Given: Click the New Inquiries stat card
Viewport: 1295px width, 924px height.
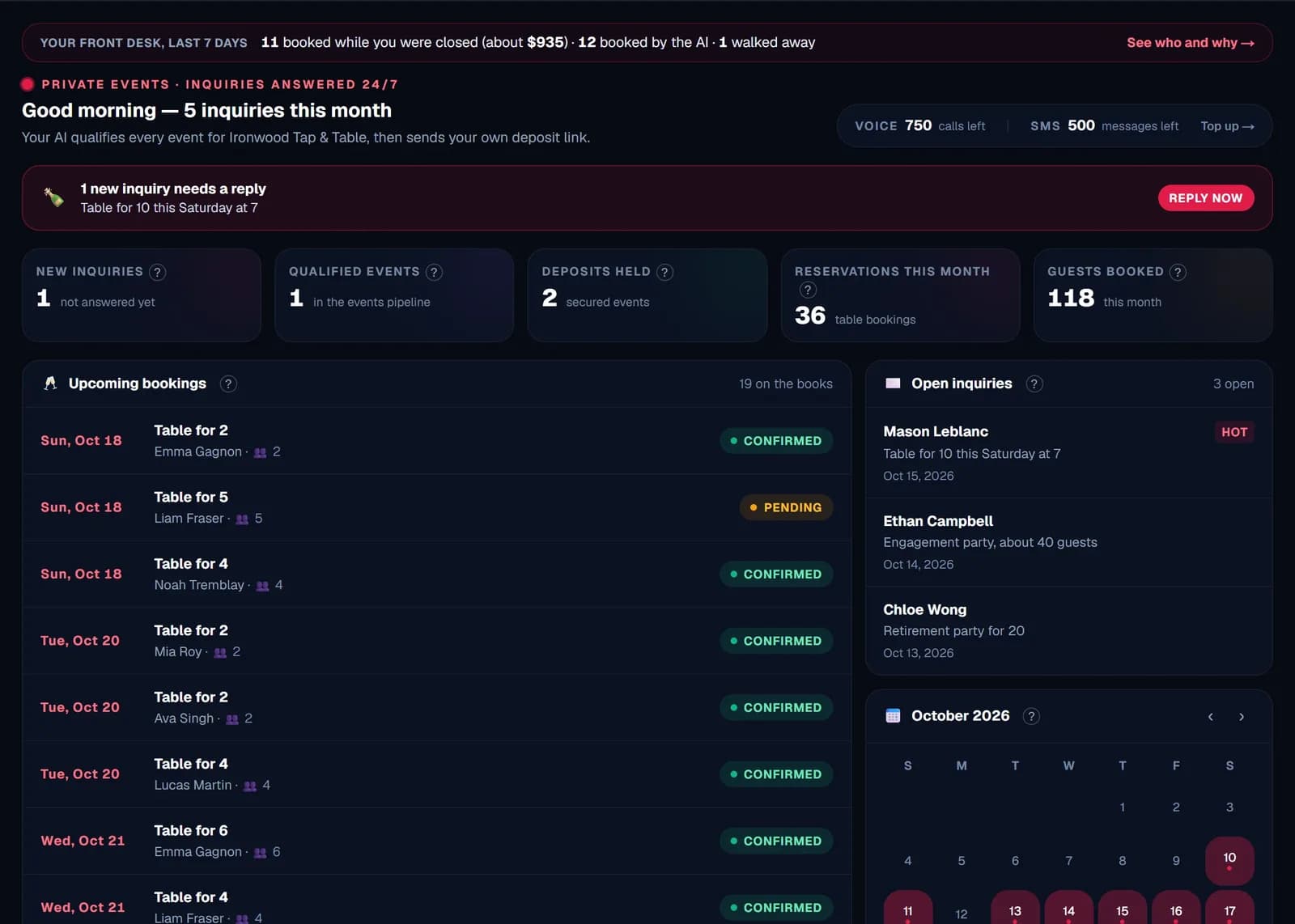Looking at the screenshot, I should pos(142,295).
